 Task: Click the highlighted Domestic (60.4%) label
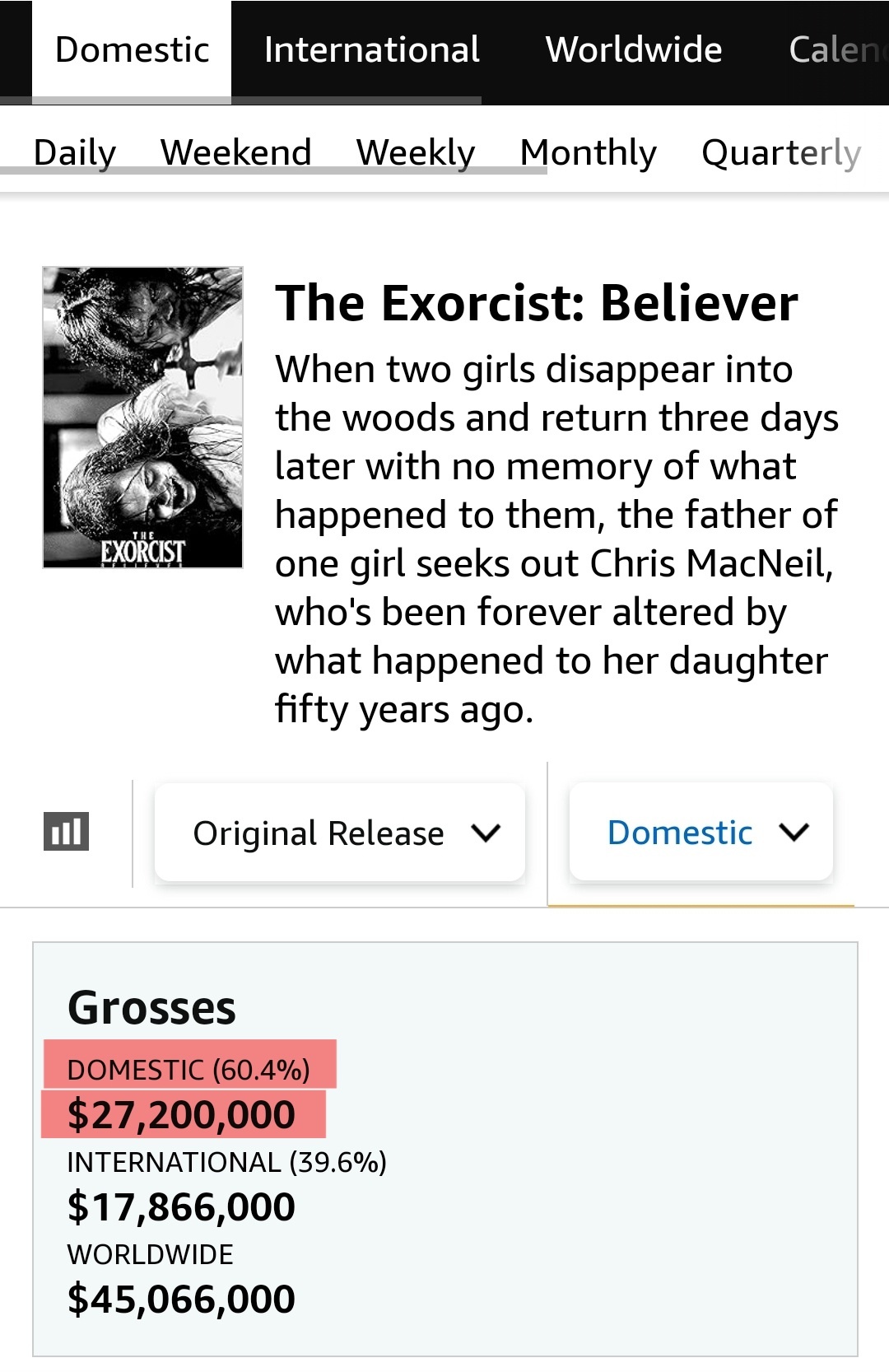pyautogui.click(x=189, y=1070)
